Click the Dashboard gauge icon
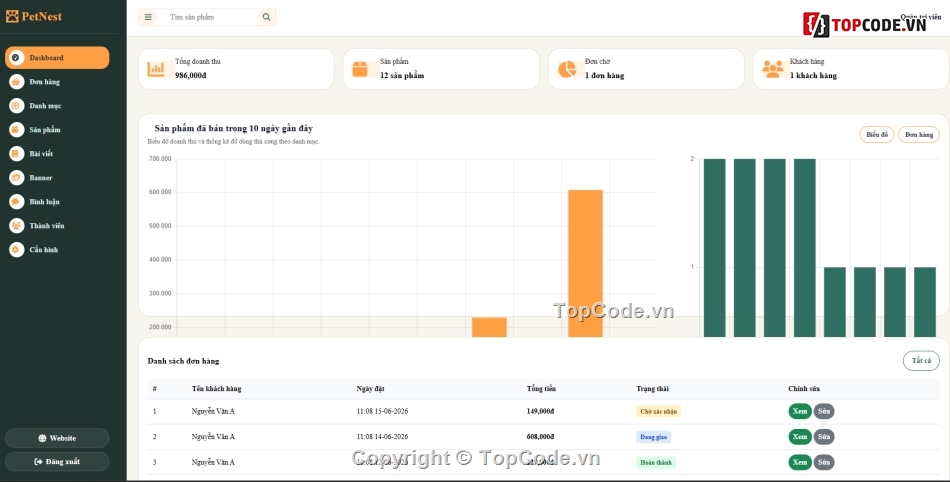 coord(16,58)
